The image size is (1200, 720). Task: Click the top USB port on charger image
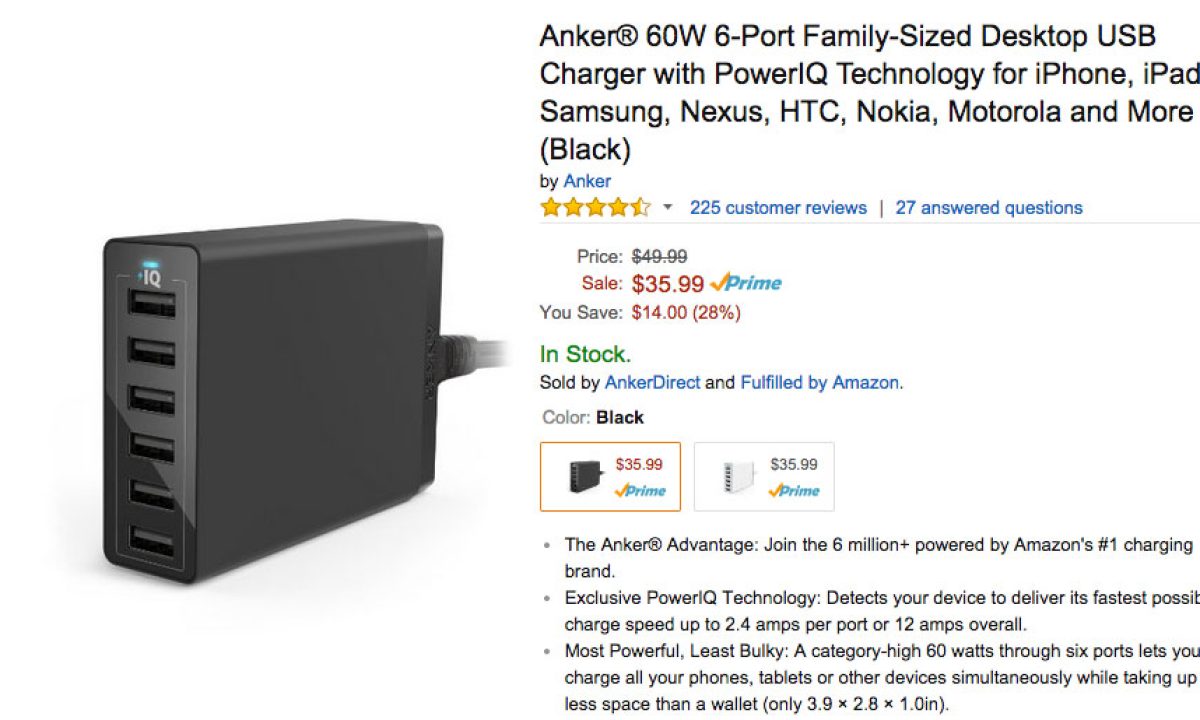tap(152, 303)
